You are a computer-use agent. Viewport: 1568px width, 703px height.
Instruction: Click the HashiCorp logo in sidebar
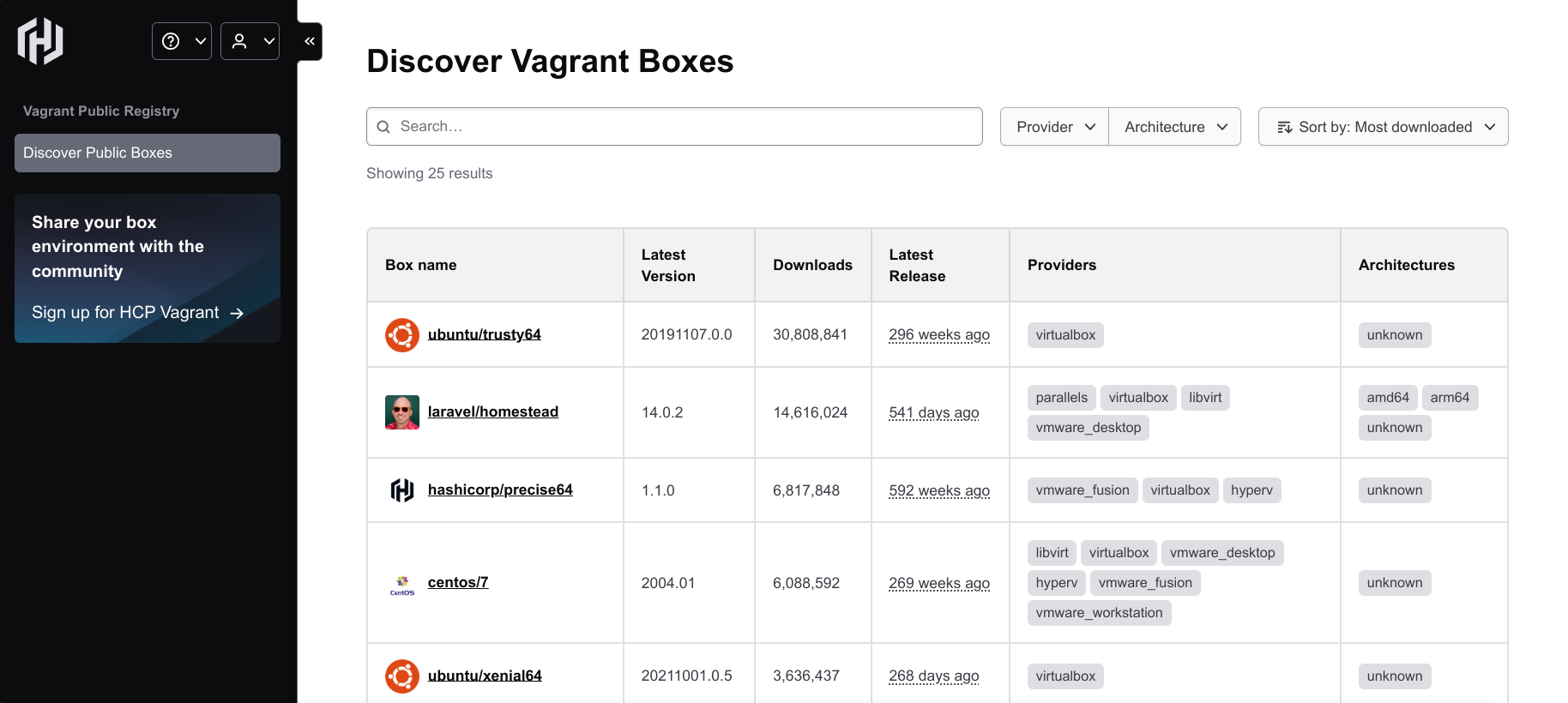click(40, 41)
